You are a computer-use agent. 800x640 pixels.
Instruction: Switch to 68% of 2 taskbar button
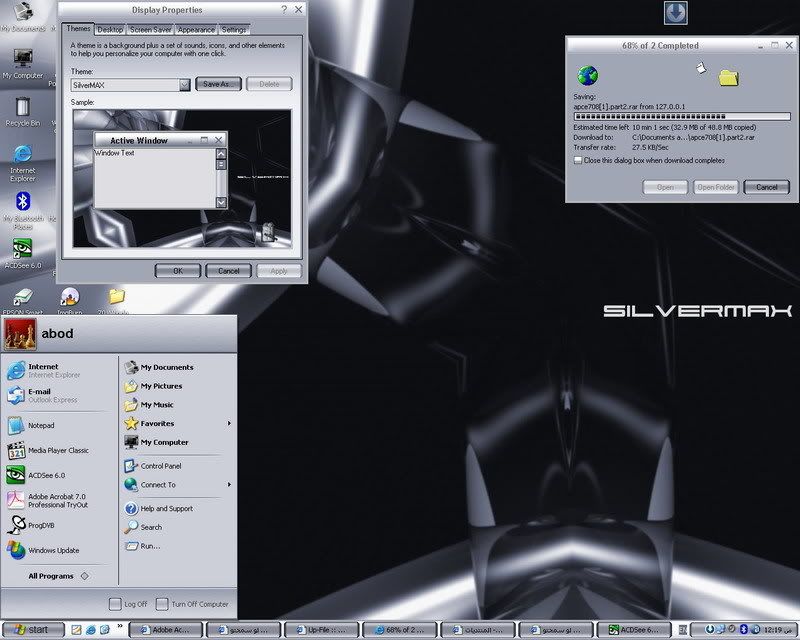(400, 630)
